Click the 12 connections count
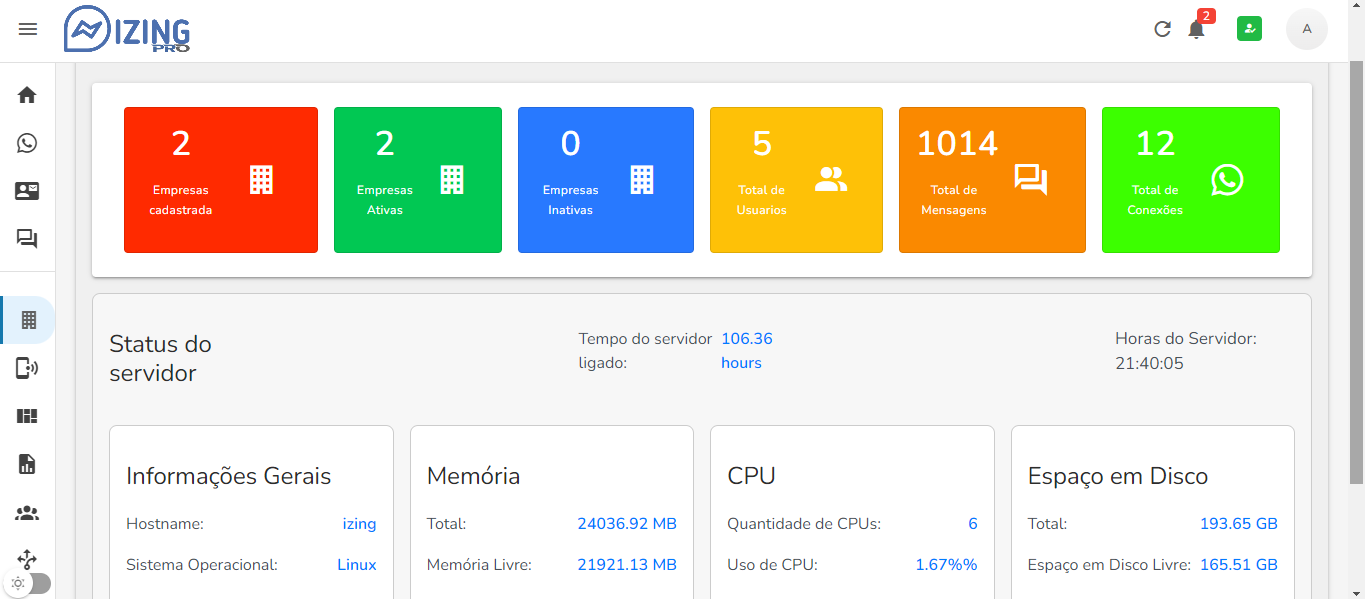1365x599 pixels. [x=1156, y=144]
